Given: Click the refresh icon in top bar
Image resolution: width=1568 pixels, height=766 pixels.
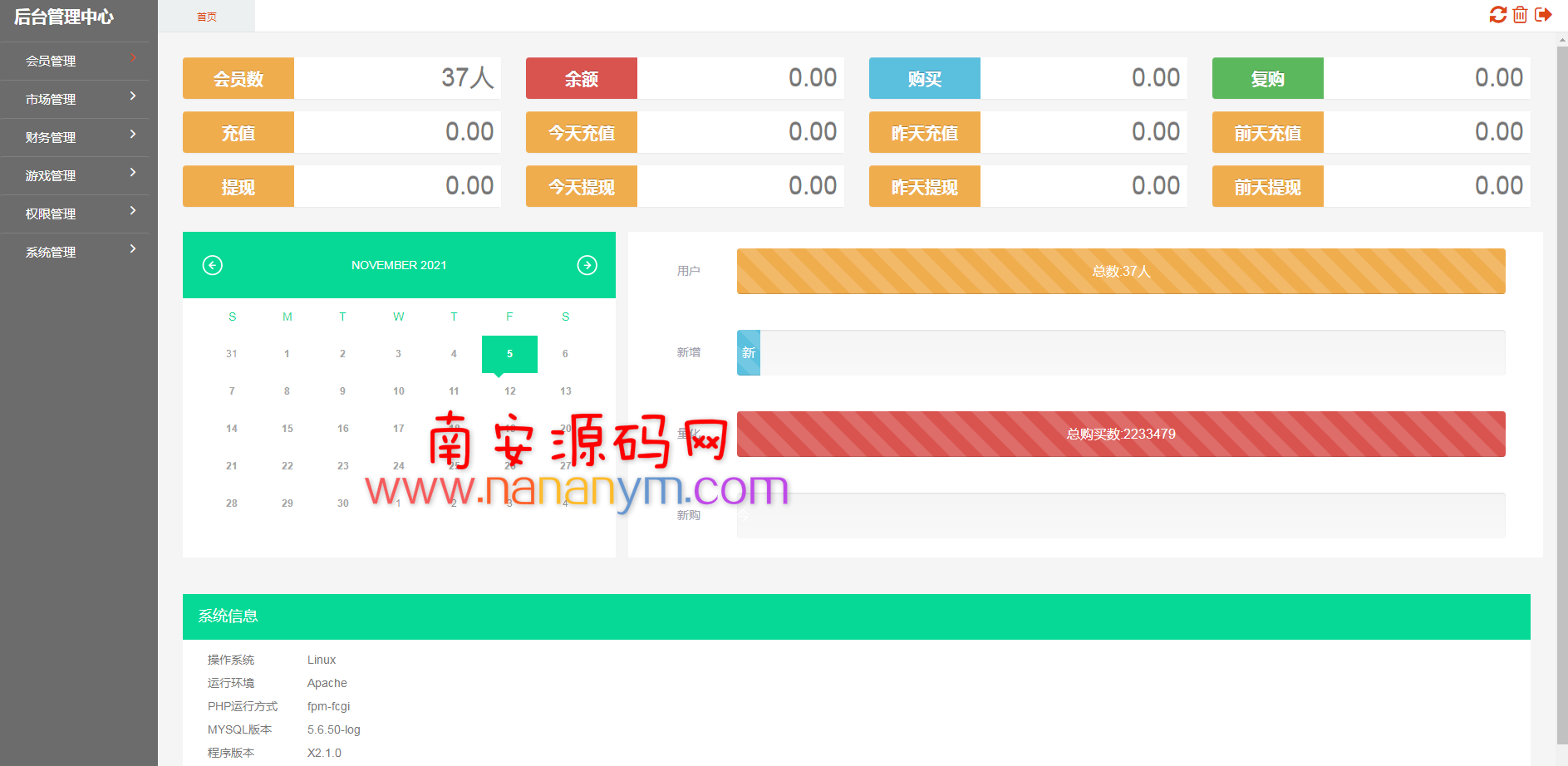Looking at the screenshot, I should [1497, 15].
